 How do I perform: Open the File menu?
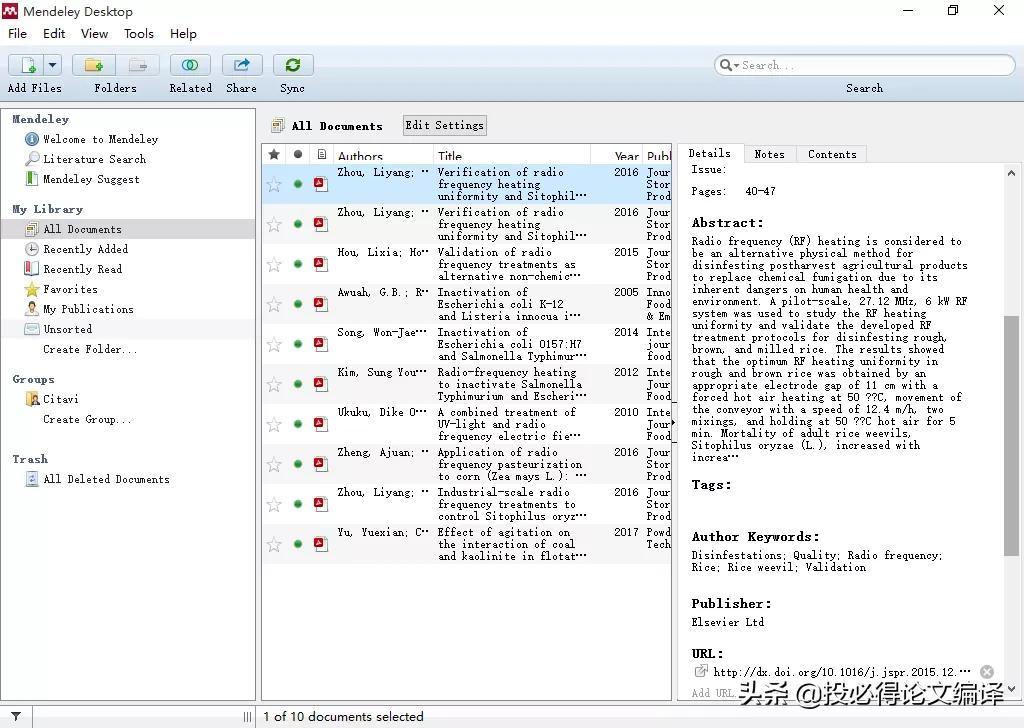pyautogui.click(x=18, y=33)
